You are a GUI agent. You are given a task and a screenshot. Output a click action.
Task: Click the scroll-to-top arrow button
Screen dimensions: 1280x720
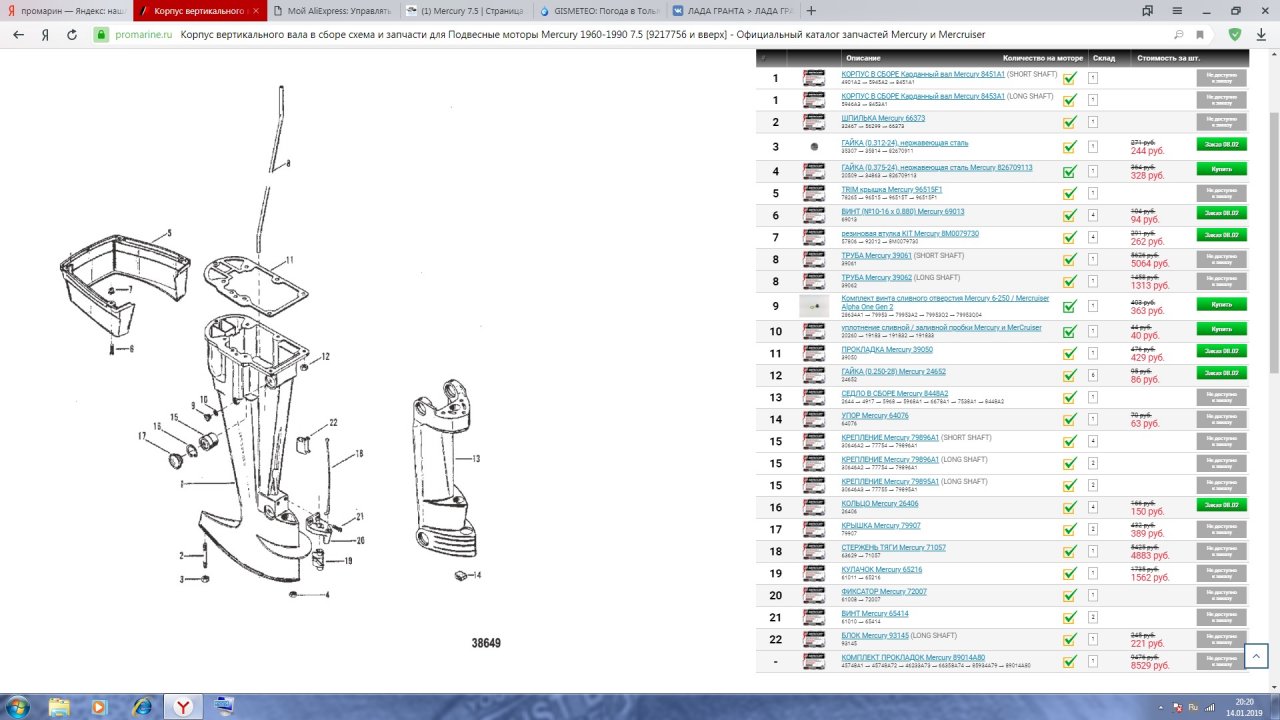click(x=1255, y=656)
